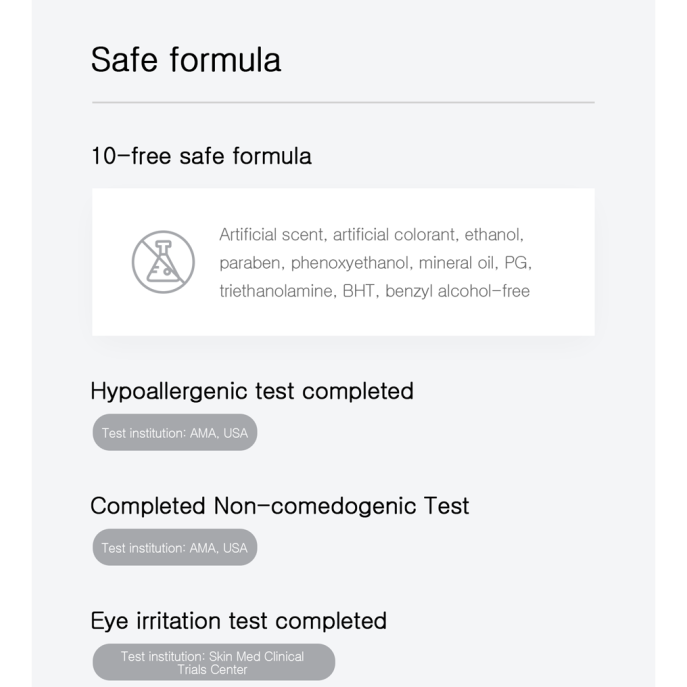Click the Completed Non-comedogenic Test heading
Screen dimensions: 687x687
click(280, 506)
